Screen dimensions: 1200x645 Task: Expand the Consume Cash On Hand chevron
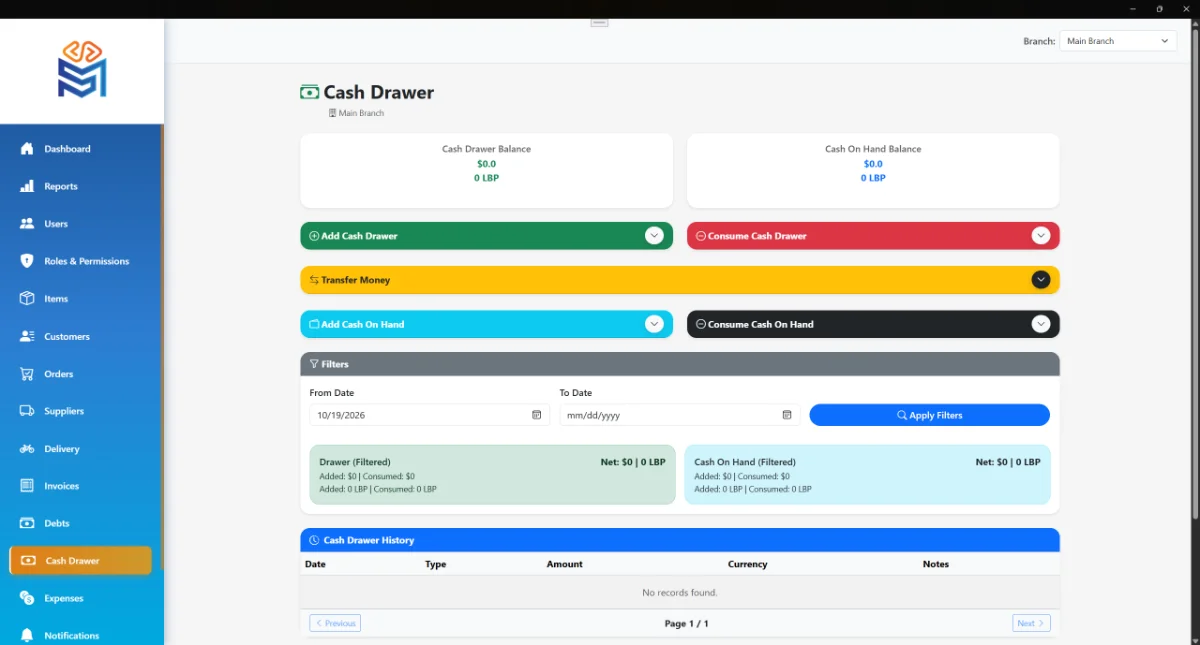[x=1041, y=324]
